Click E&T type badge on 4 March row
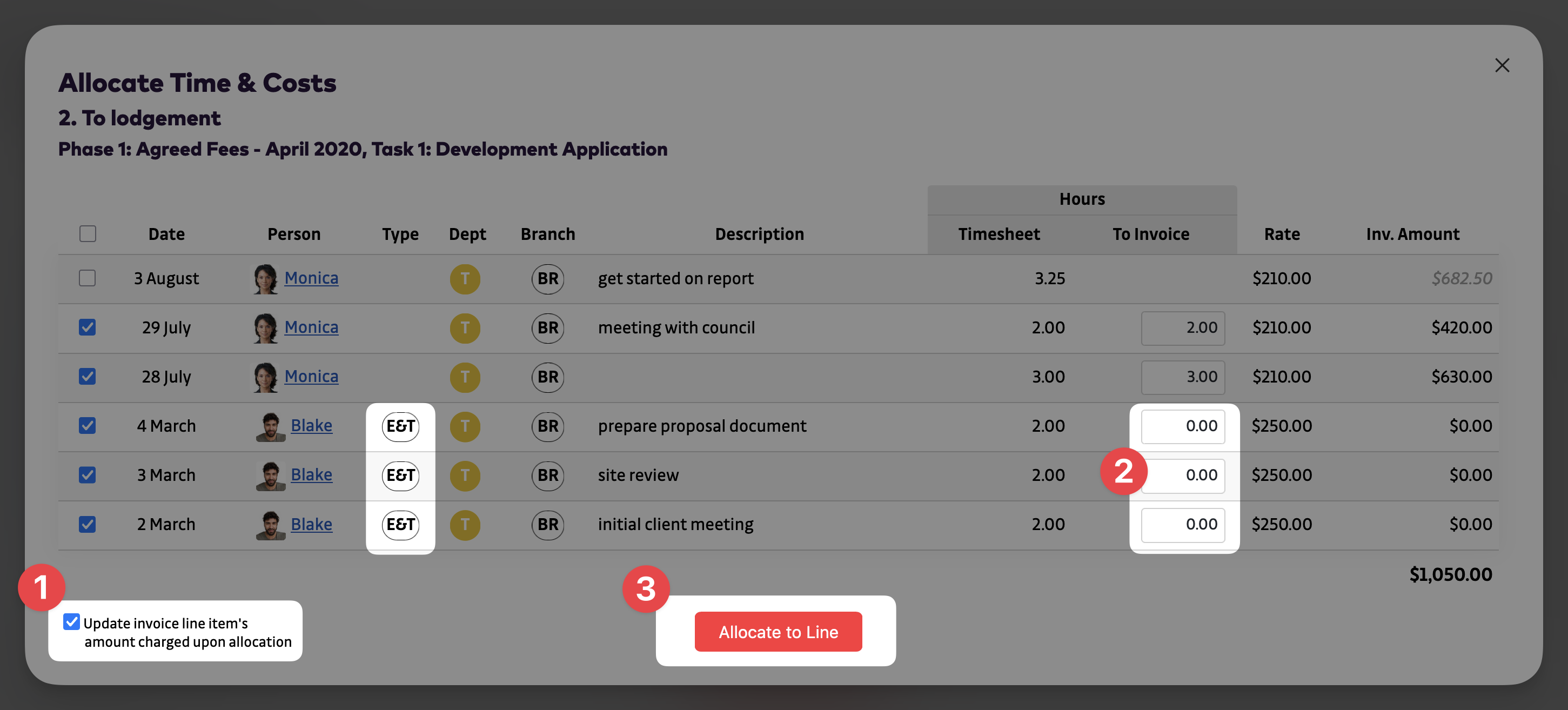 [x=400, y=426]
